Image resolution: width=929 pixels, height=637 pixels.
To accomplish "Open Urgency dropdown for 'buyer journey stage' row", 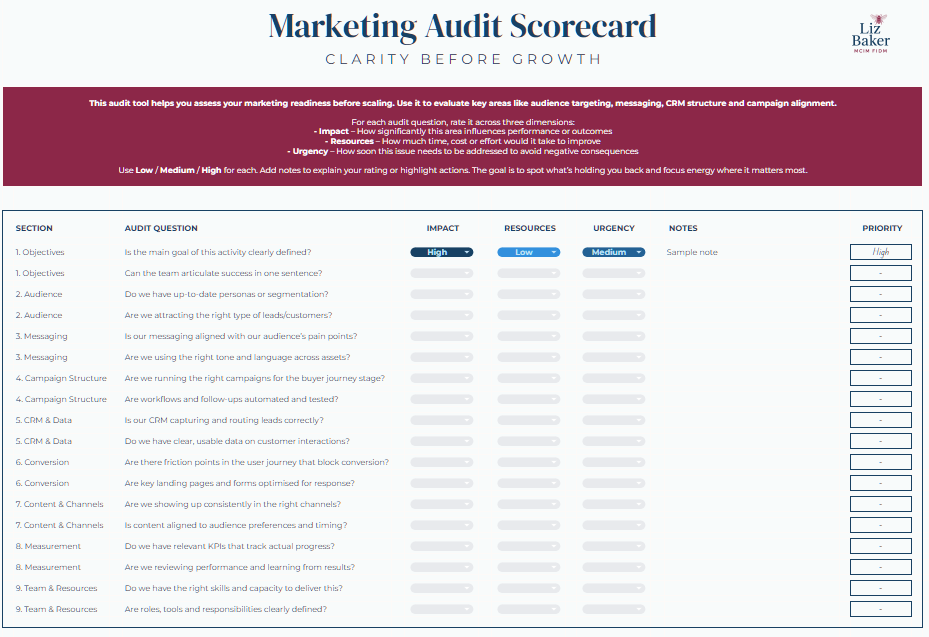I will pos(614,378).
